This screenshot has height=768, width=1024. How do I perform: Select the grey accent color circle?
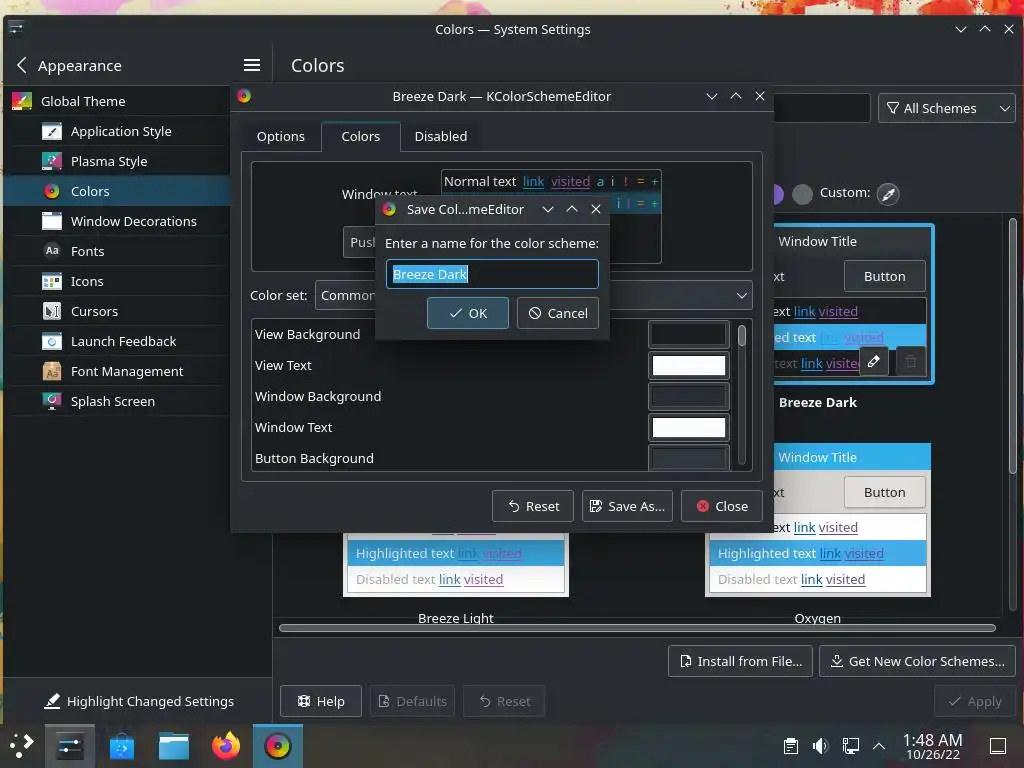[x=802, y=194]
